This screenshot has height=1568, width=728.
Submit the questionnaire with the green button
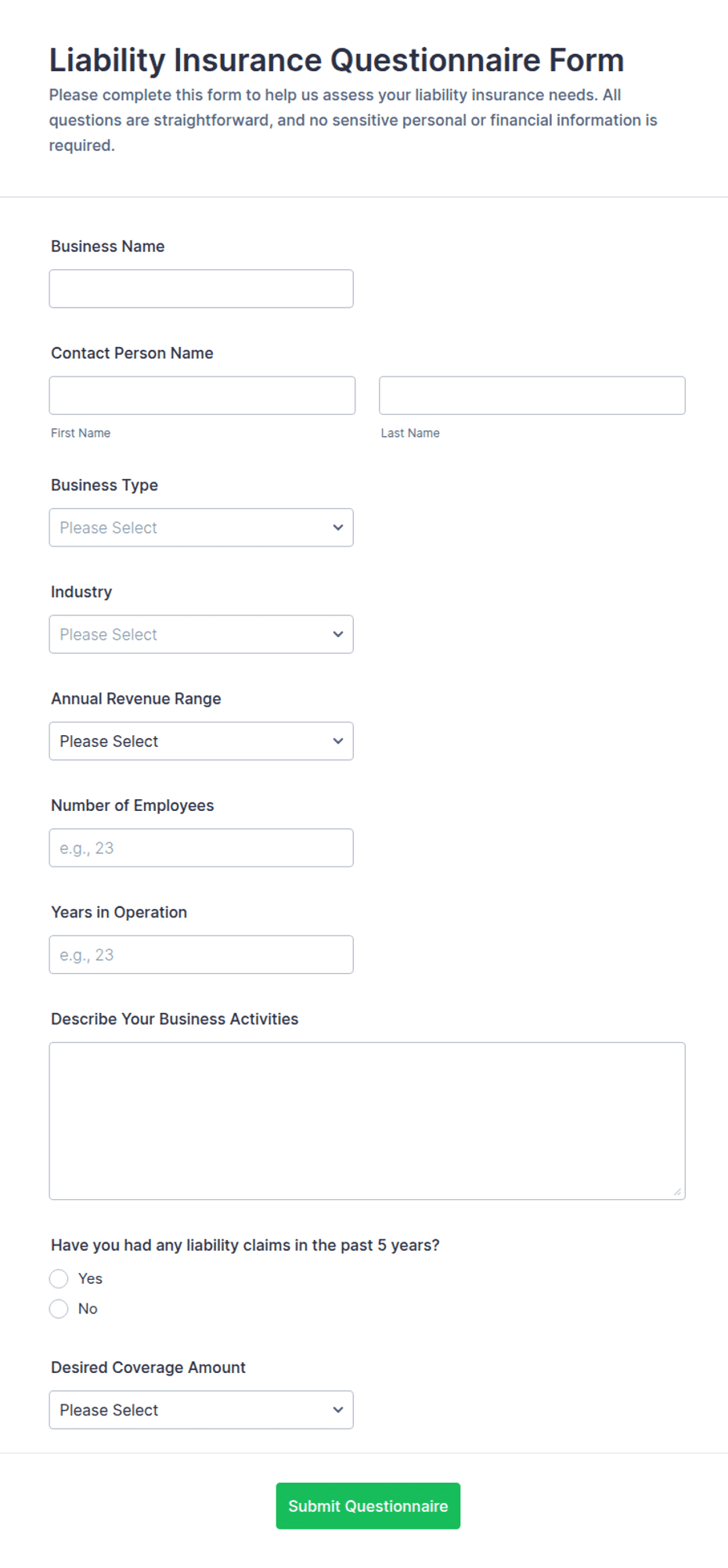[x=368, y=1505]
